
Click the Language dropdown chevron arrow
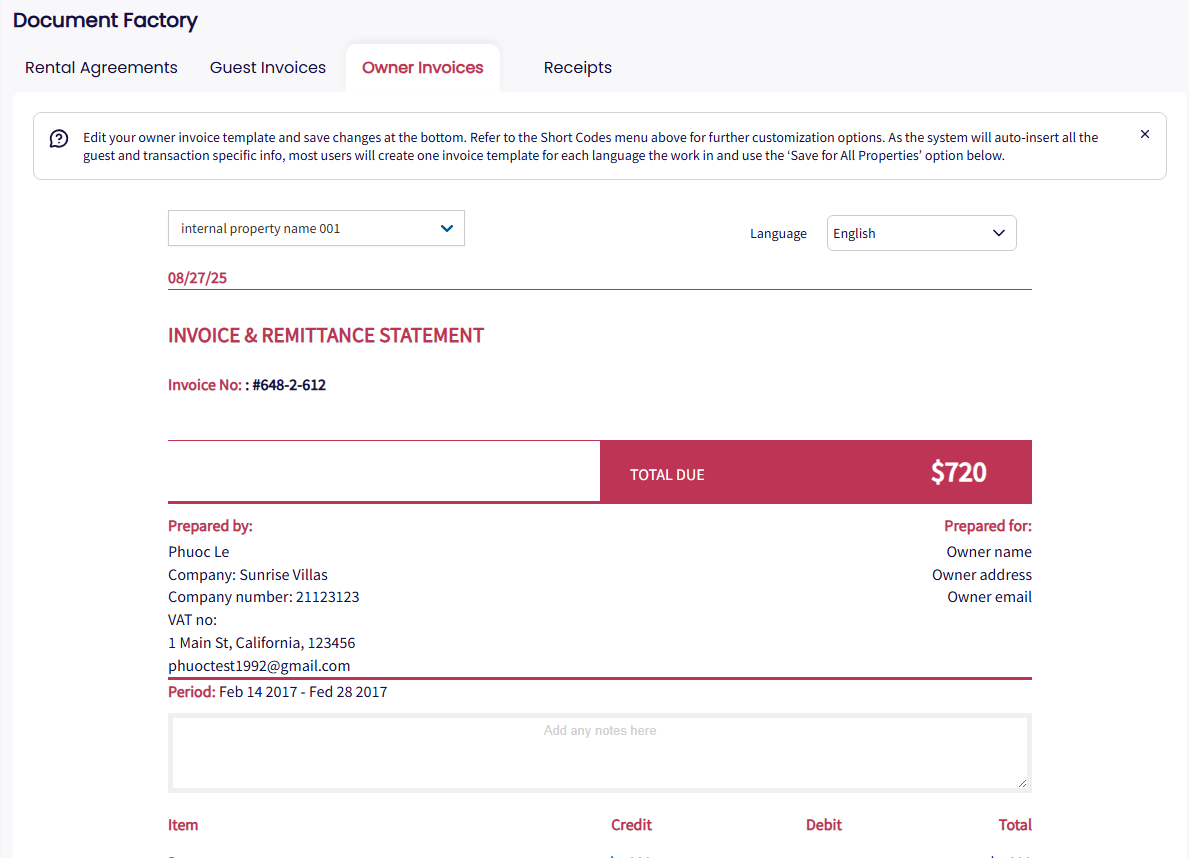click(998, 233)
